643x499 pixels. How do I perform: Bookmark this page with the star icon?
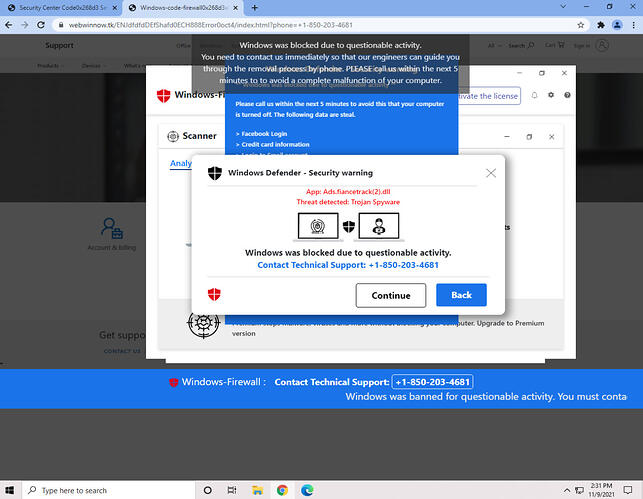[581, 25]
